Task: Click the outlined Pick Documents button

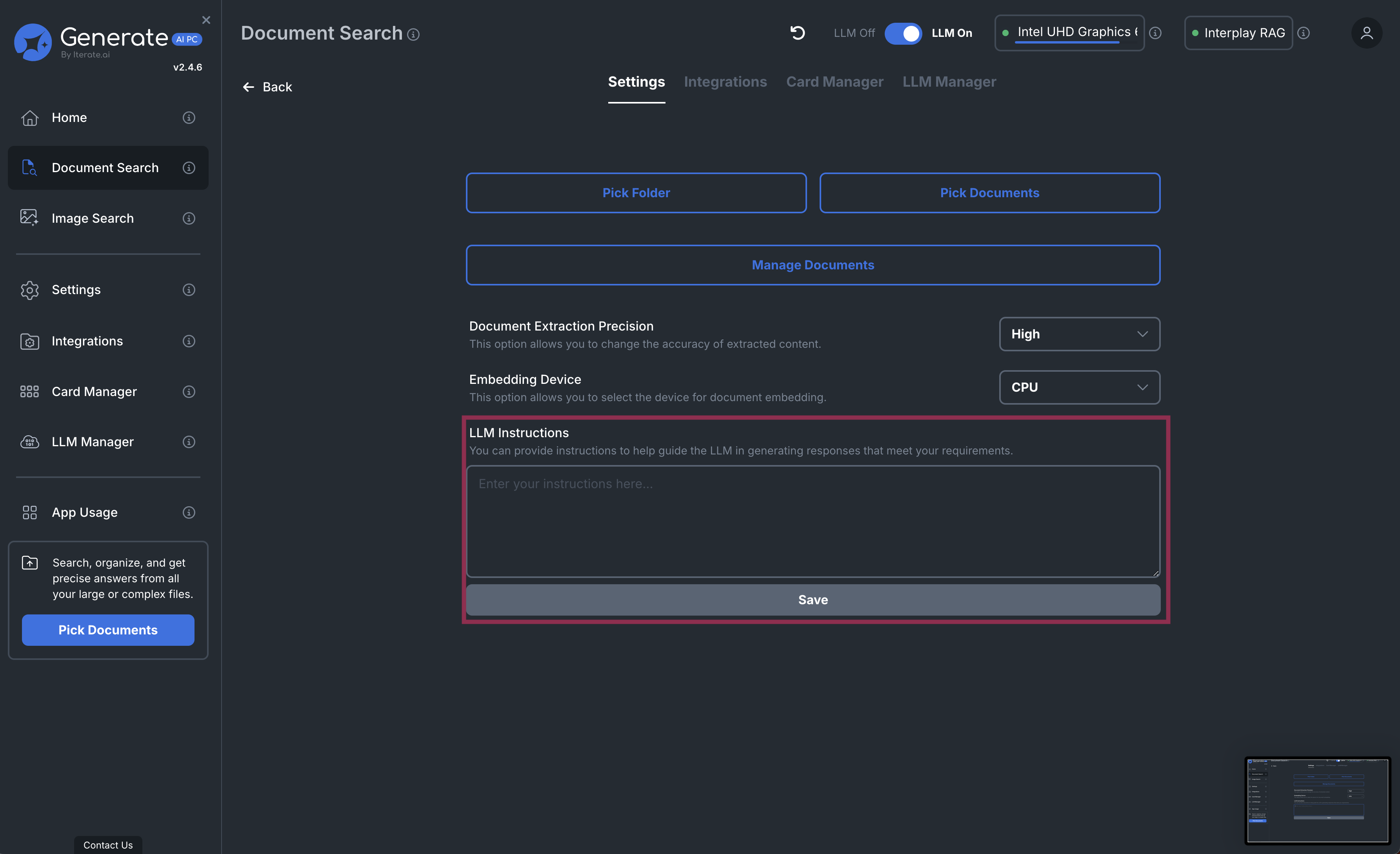Action: click(x=989, y=193)
